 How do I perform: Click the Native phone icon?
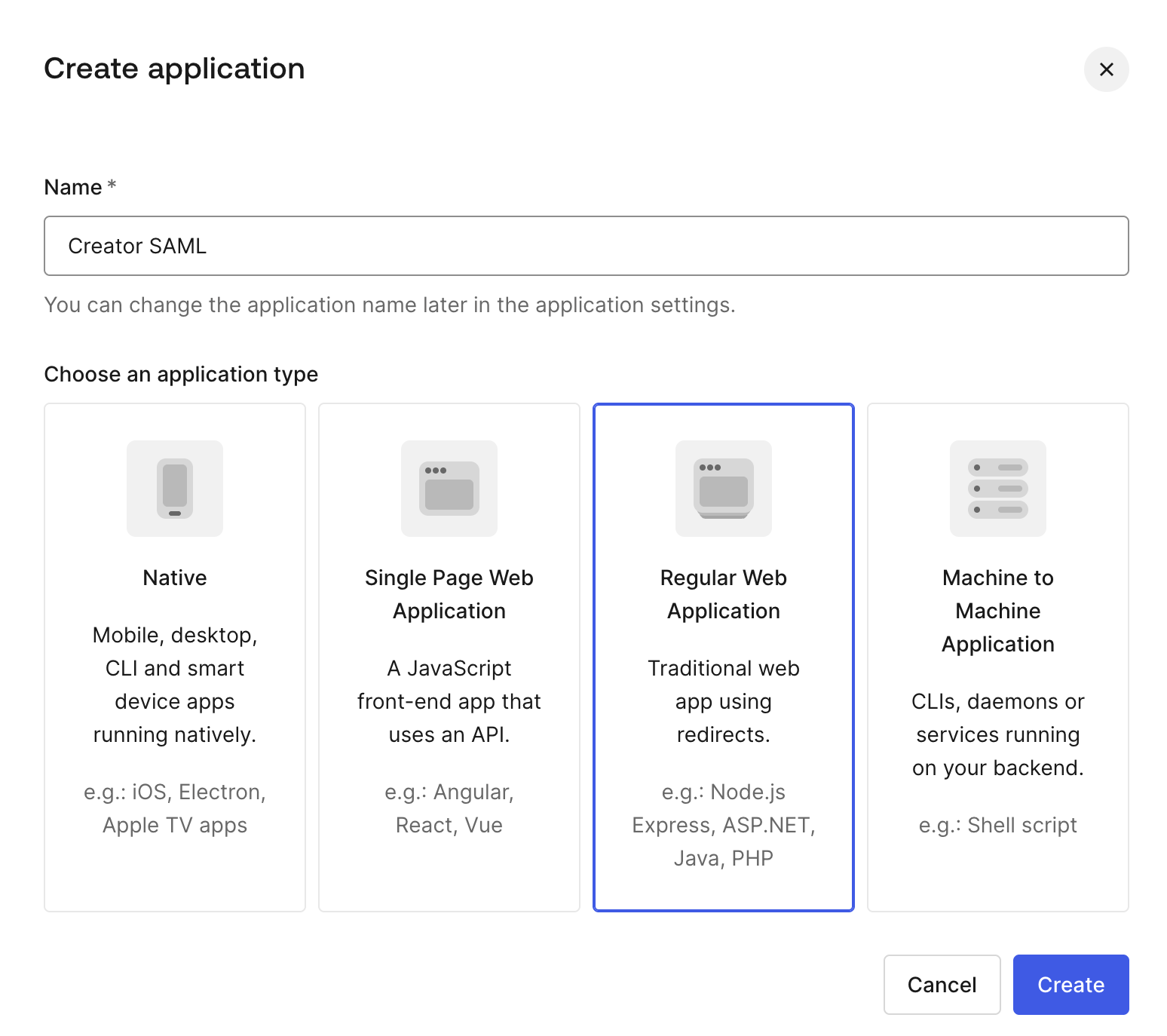pos(175,489)
